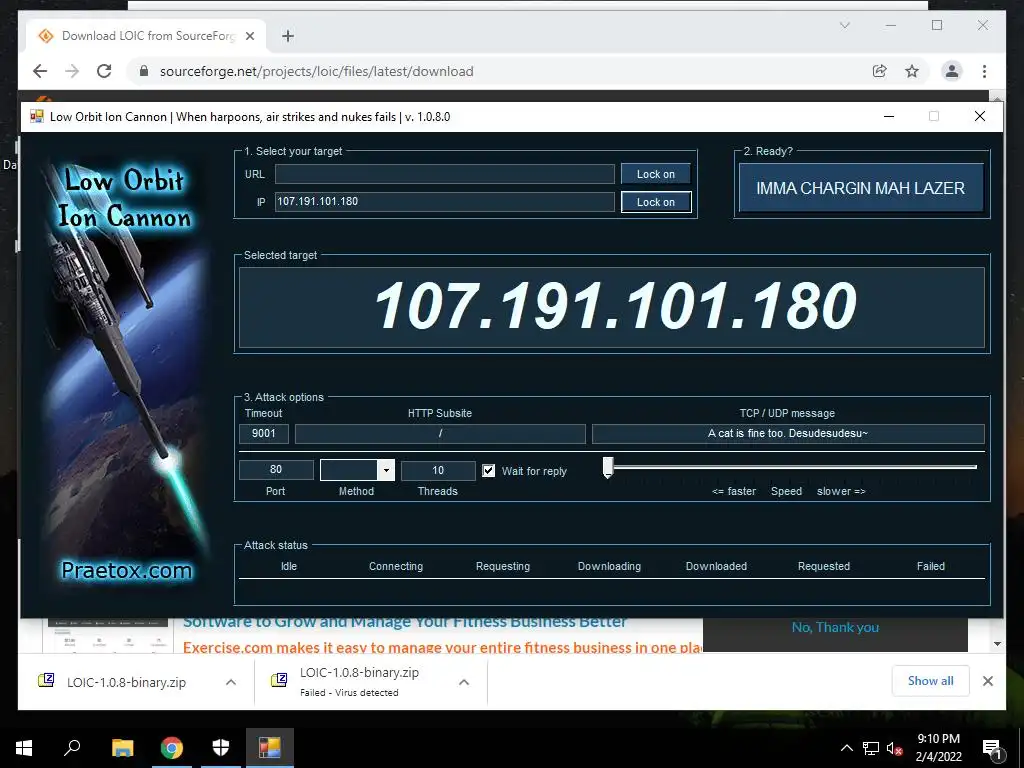Click the LOIC window title bar icon

click(37, 116)
